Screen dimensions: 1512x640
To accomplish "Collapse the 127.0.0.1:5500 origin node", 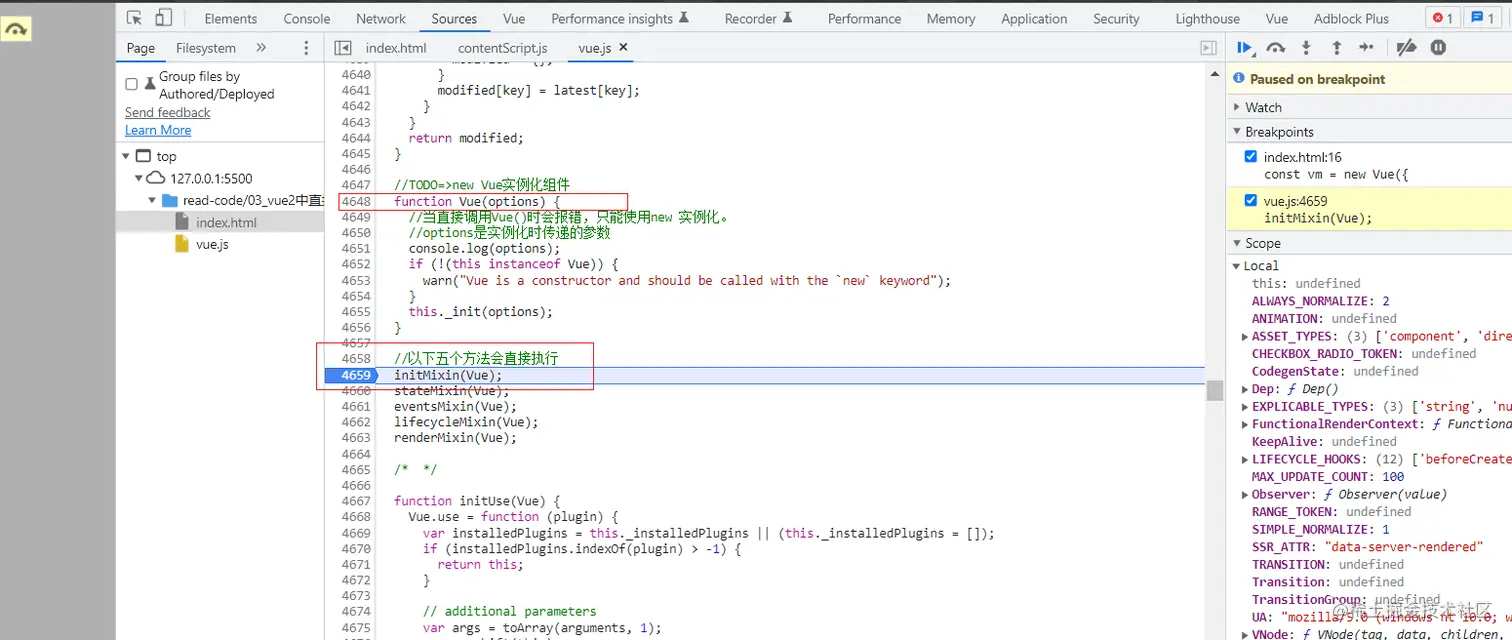I will click(x=139, y=178).
